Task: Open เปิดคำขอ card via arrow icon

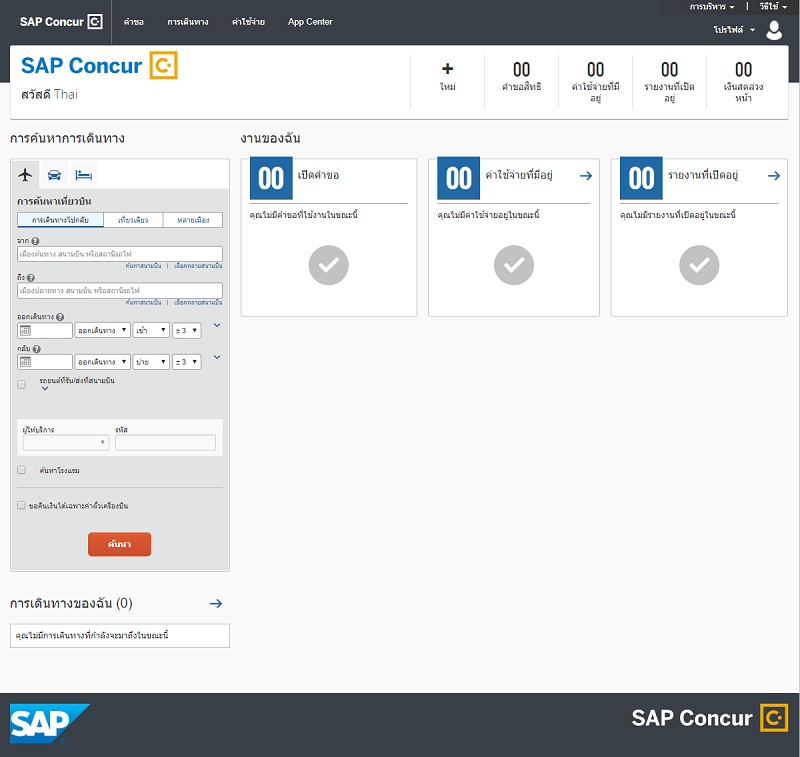Action: (x=399, y=175)
